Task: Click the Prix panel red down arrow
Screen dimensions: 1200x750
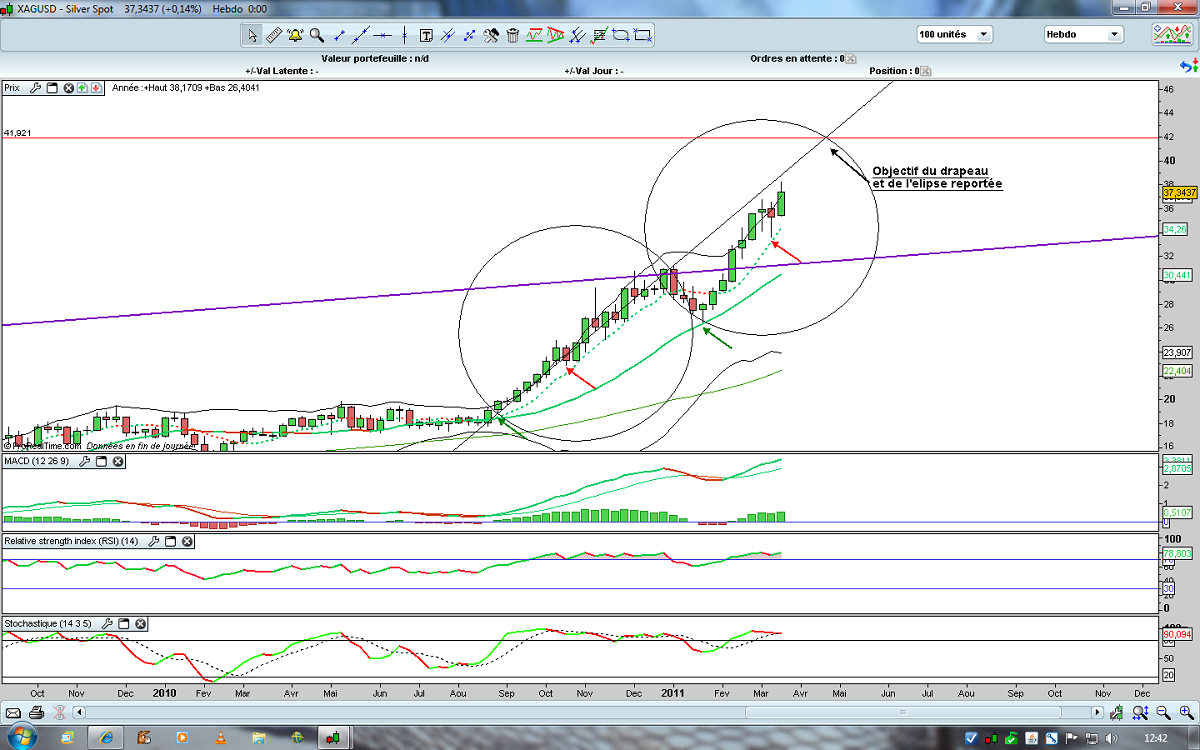Action: coord(96,88)
